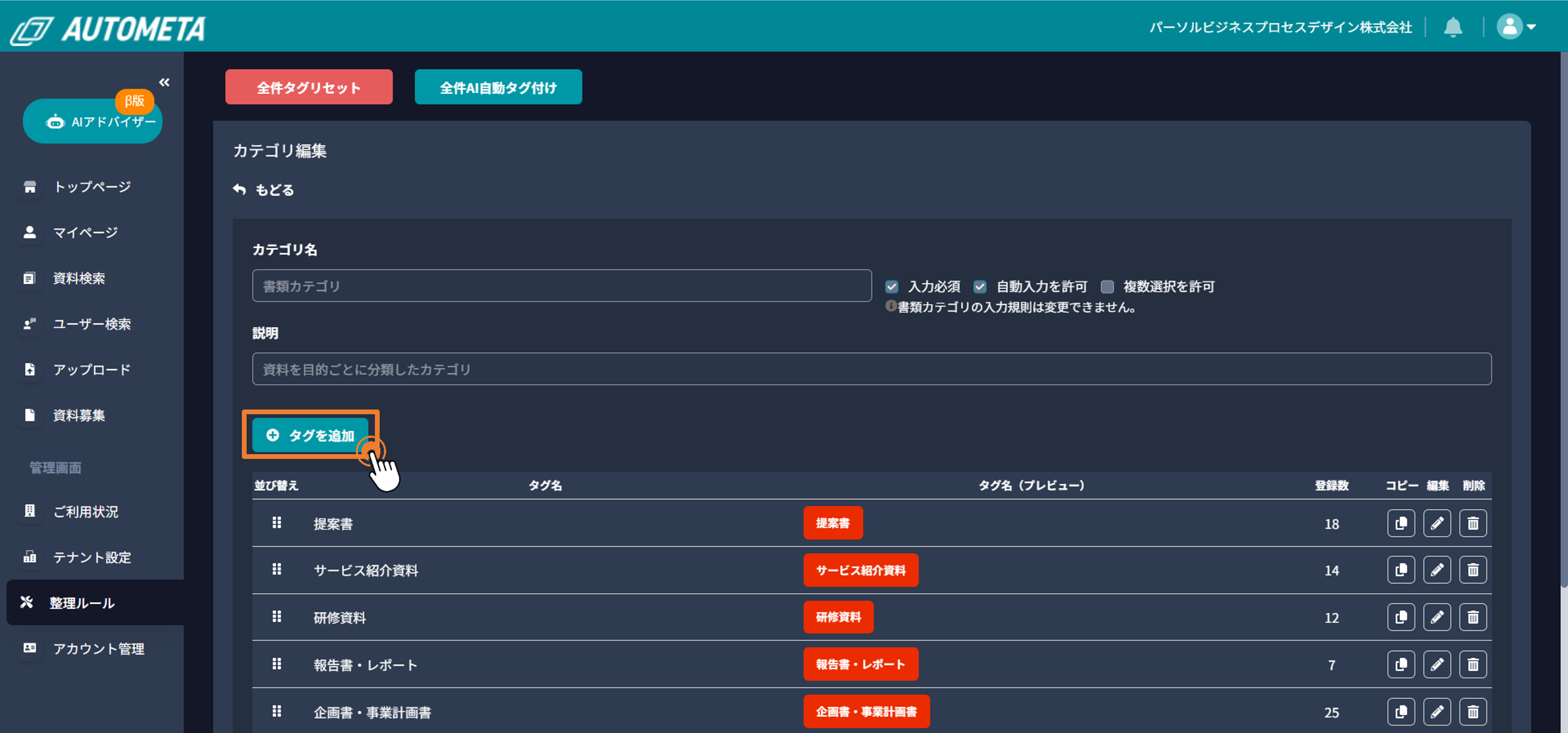Grab the reorder handle for 研修資料
Screen dimensions: 1568x733
click(x=277, y=618)
